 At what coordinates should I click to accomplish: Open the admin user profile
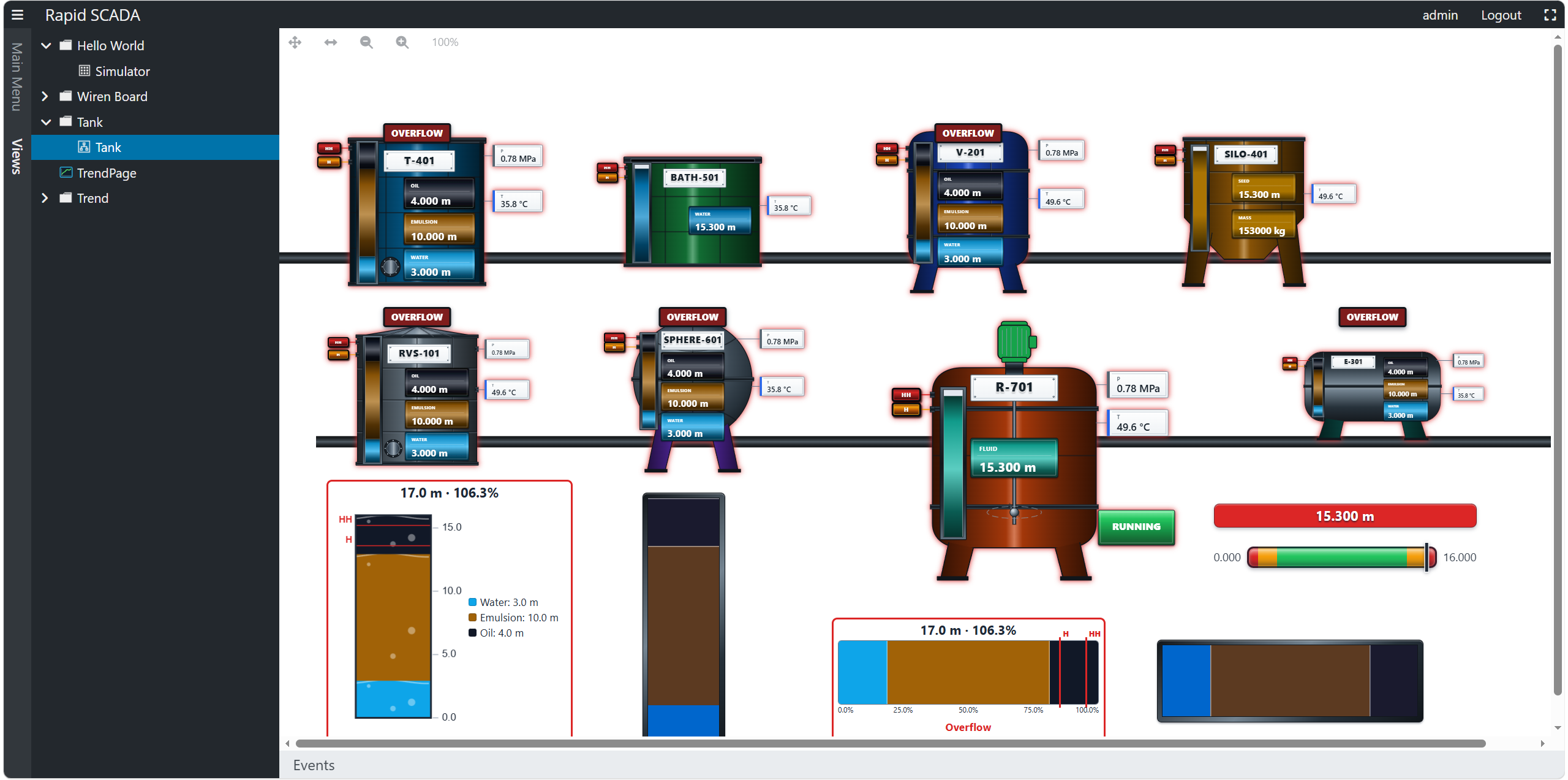tap(1439, 15)
